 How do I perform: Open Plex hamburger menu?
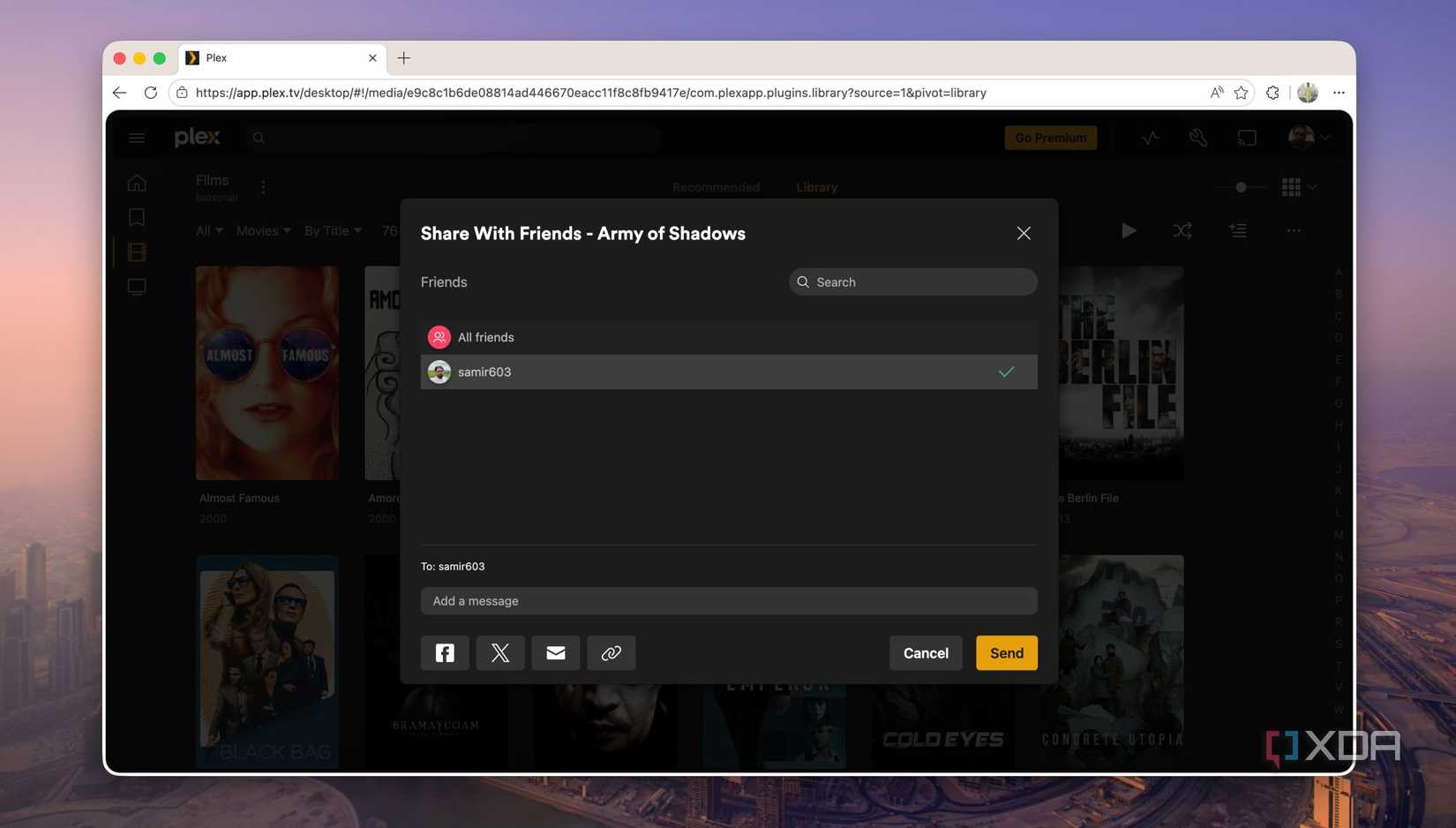[x=137, y=138]
